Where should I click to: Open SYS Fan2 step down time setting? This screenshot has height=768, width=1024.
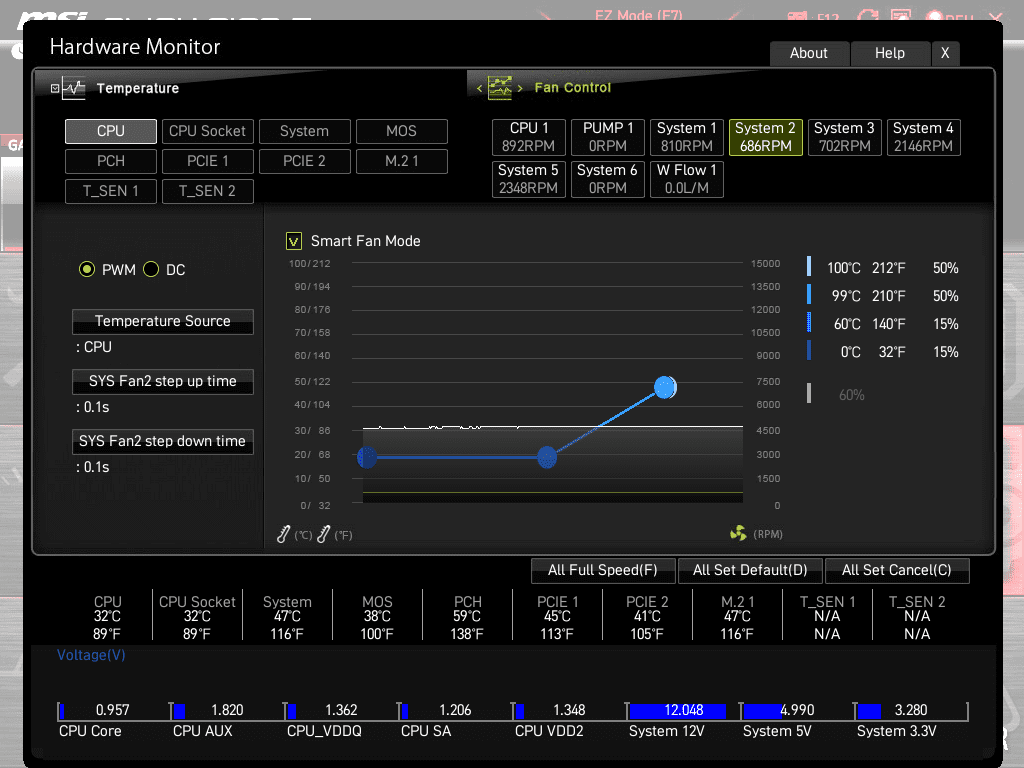click(163, 441)
